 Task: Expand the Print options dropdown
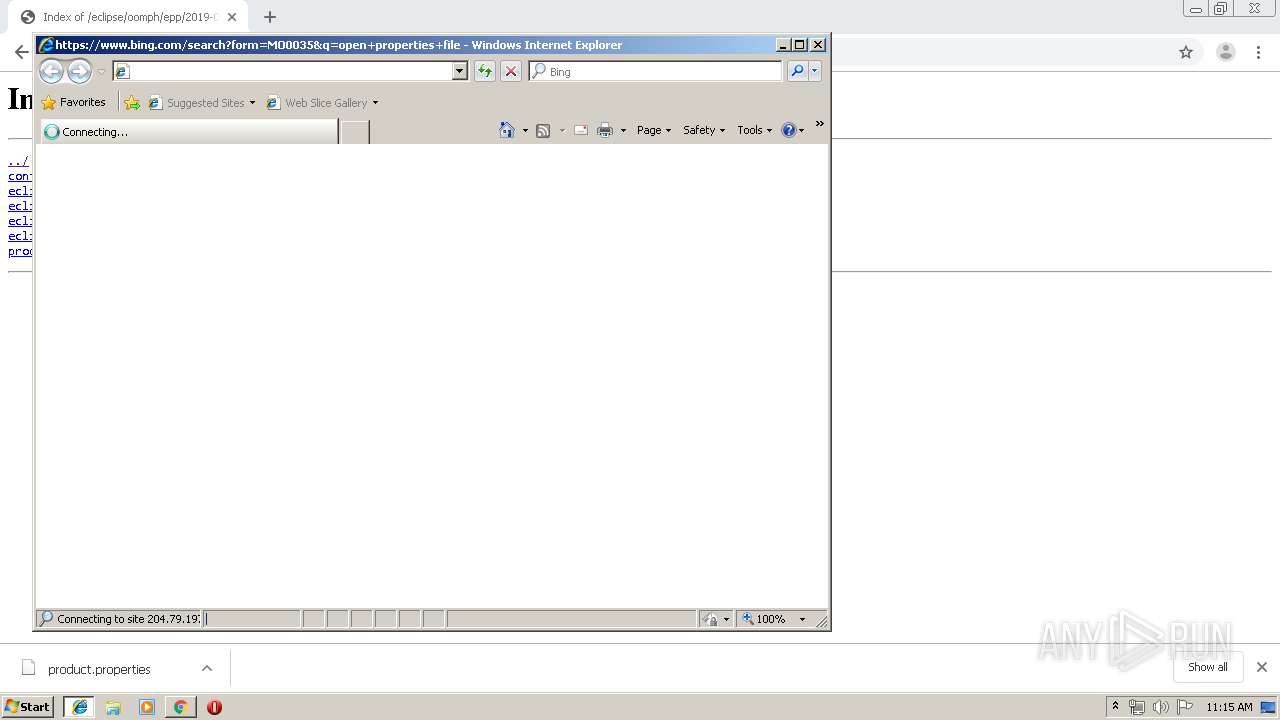pyautogui.click(x=623, y=130)
